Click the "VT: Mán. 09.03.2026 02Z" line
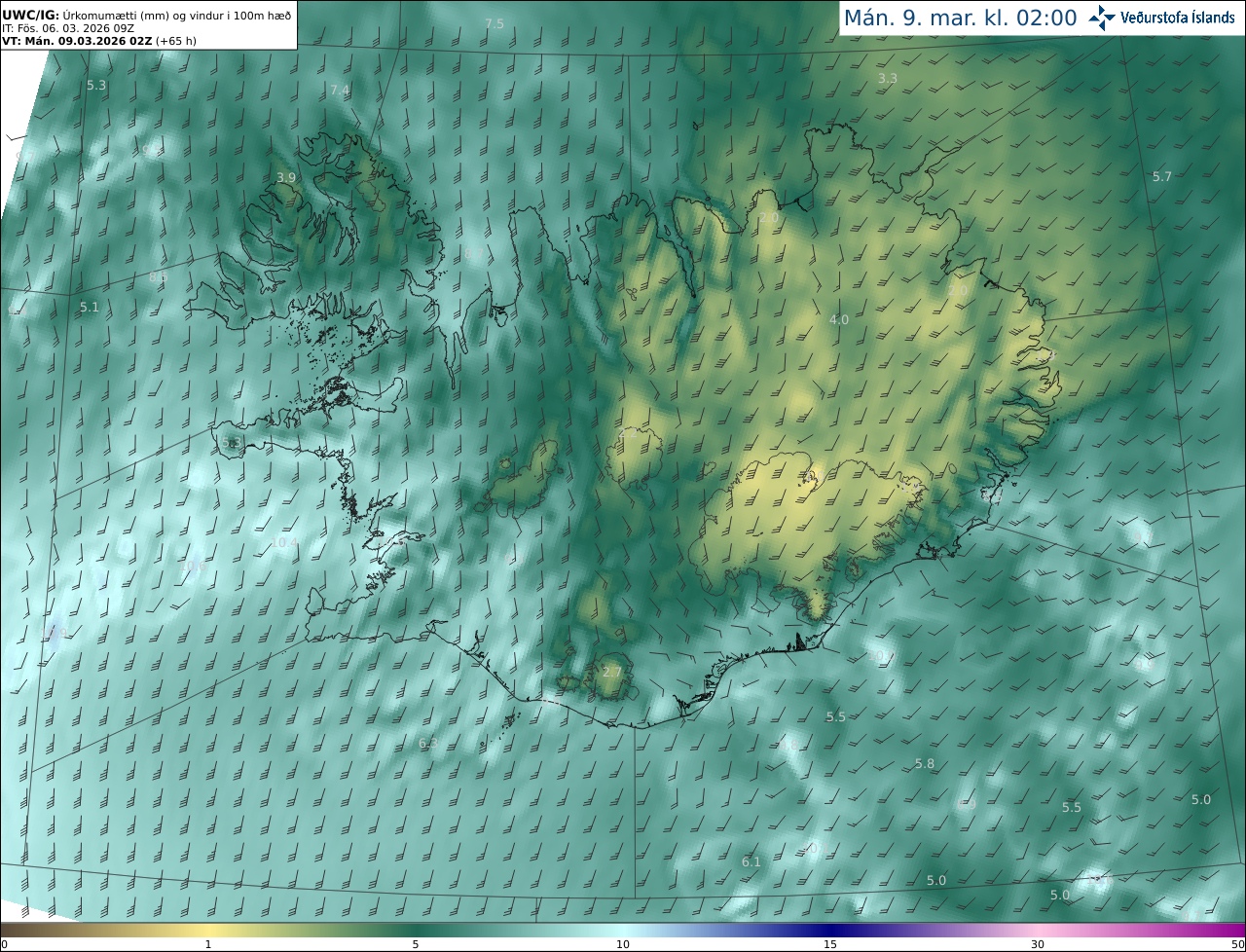Viewport: 1246px width, 952px height. coord(99,41)
